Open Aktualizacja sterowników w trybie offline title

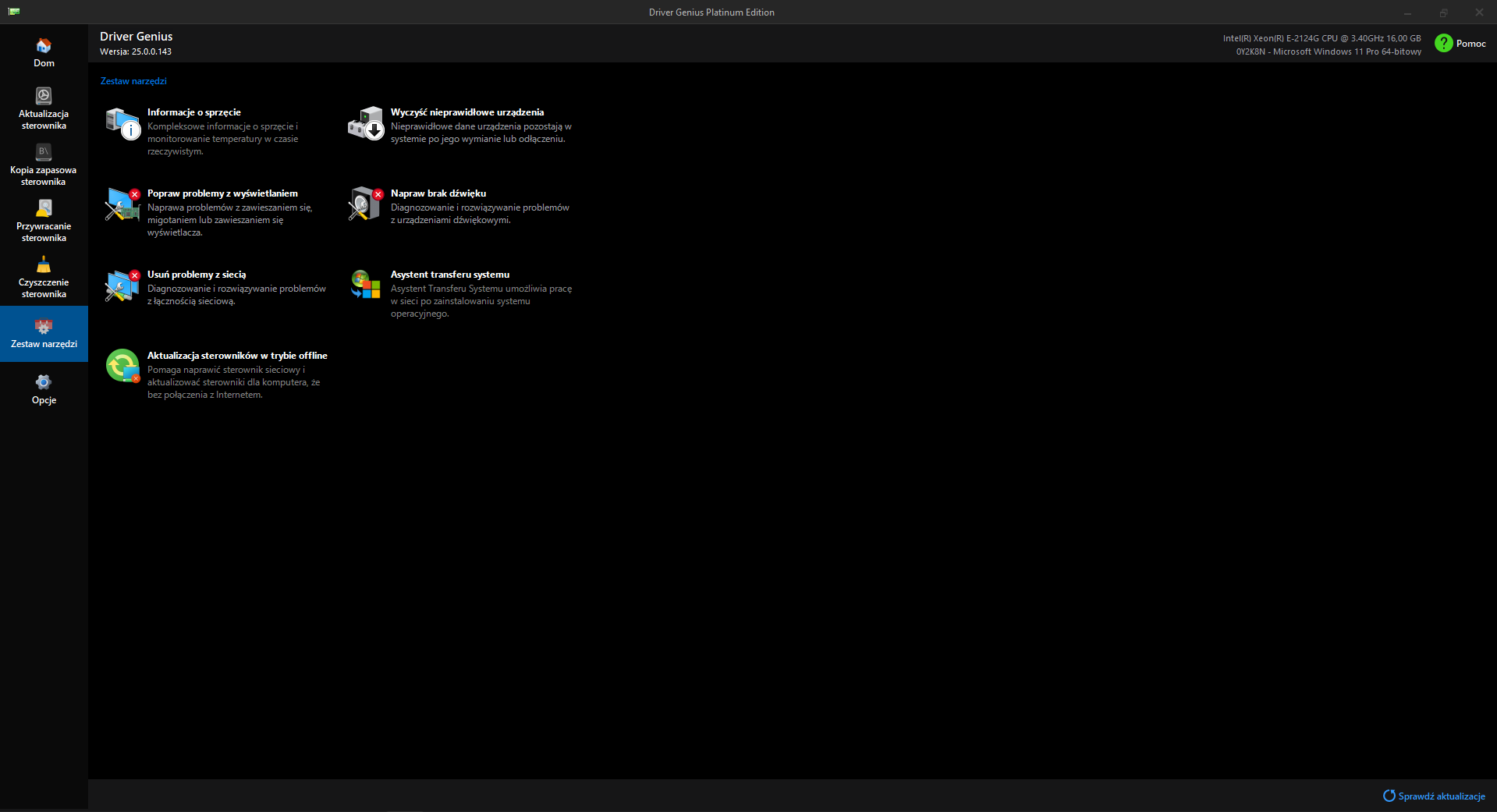pos(237,356)
